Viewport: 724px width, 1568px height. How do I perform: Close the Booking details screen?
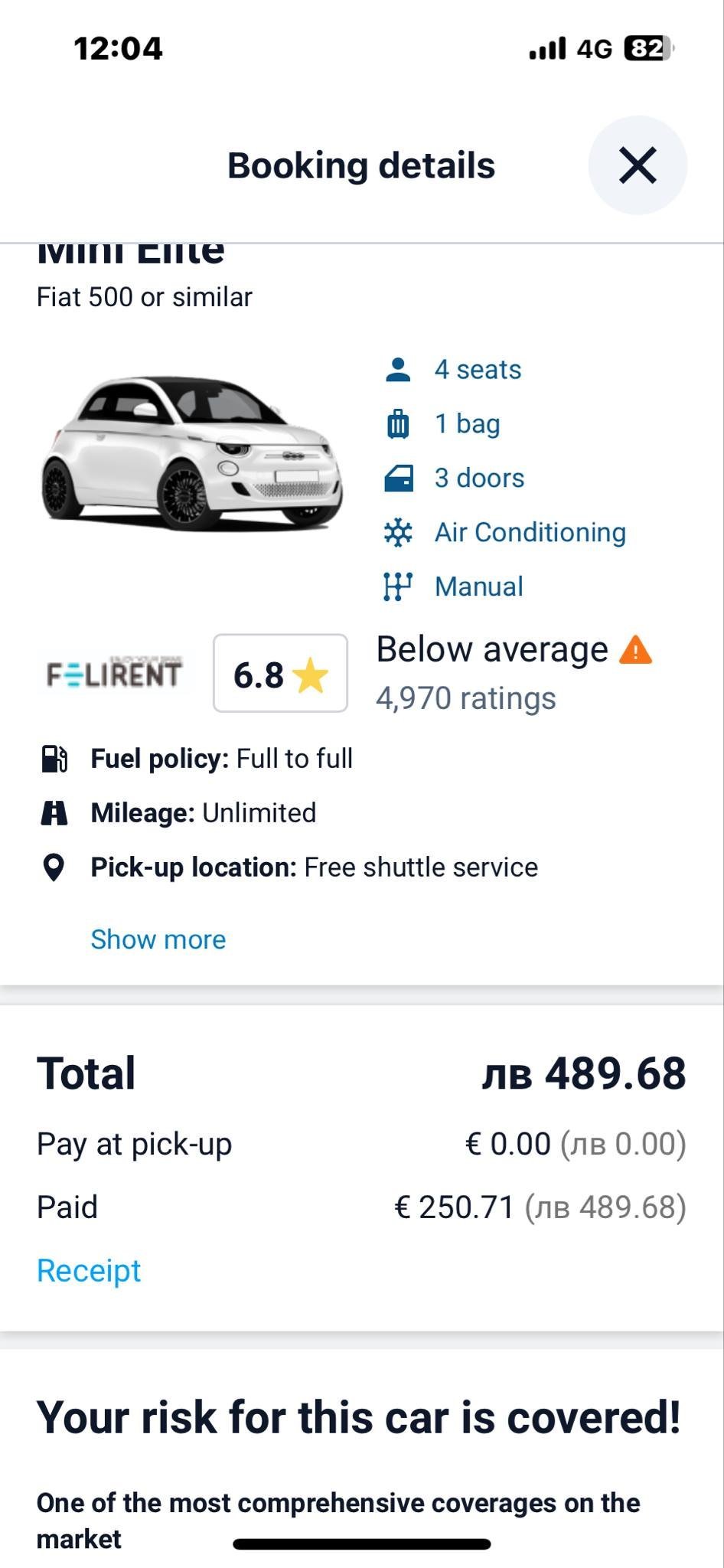(637, 165)
